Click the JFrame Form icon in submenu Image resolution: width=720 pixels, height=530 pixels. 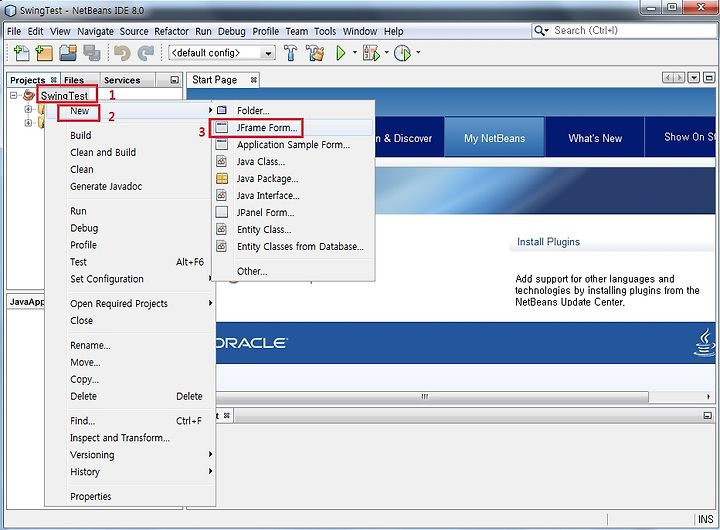(222, 127)
